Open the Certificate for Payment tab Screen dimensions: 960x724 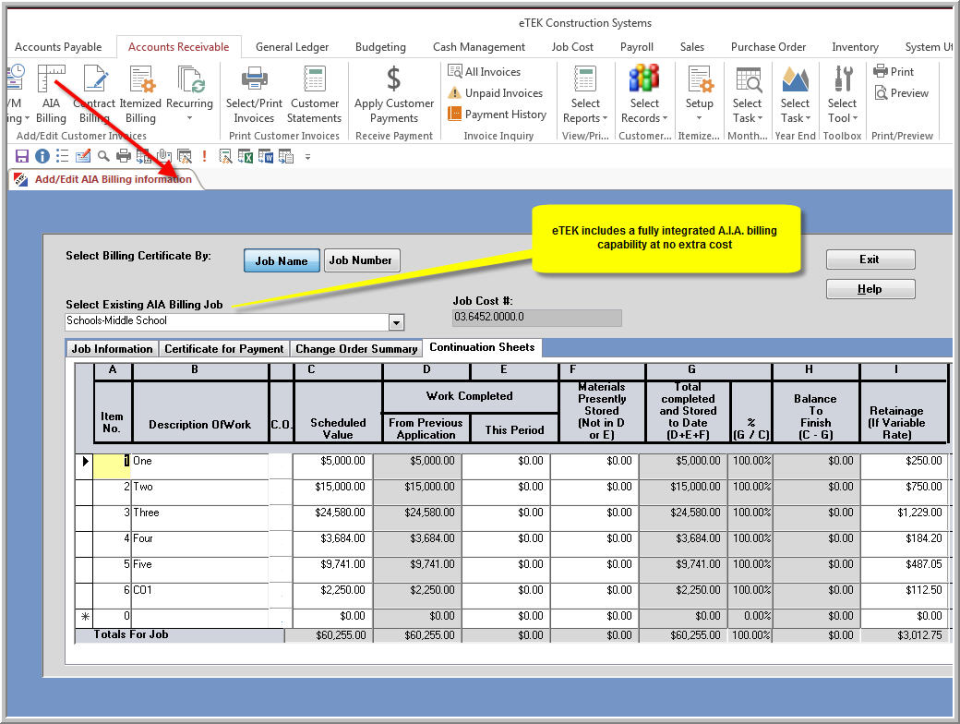pos(224,349)
